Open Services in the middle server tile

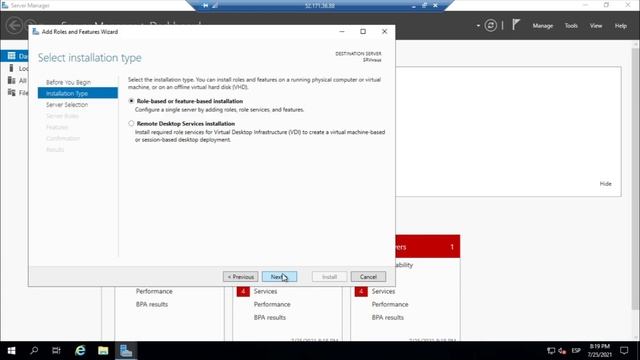[x=265, y=291]
